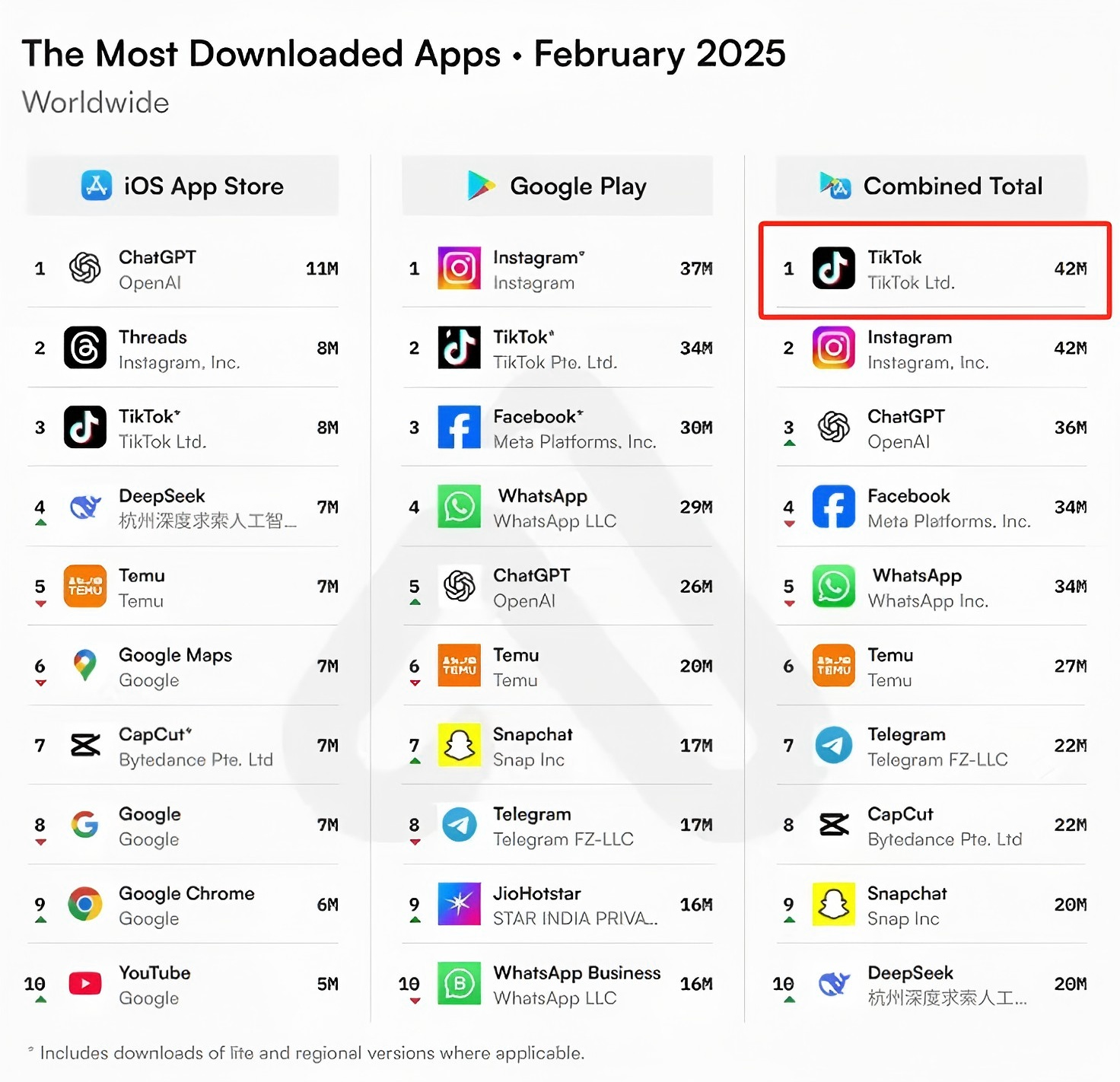
Task: Click the Google Chrome icon
Action: (84, 905)
